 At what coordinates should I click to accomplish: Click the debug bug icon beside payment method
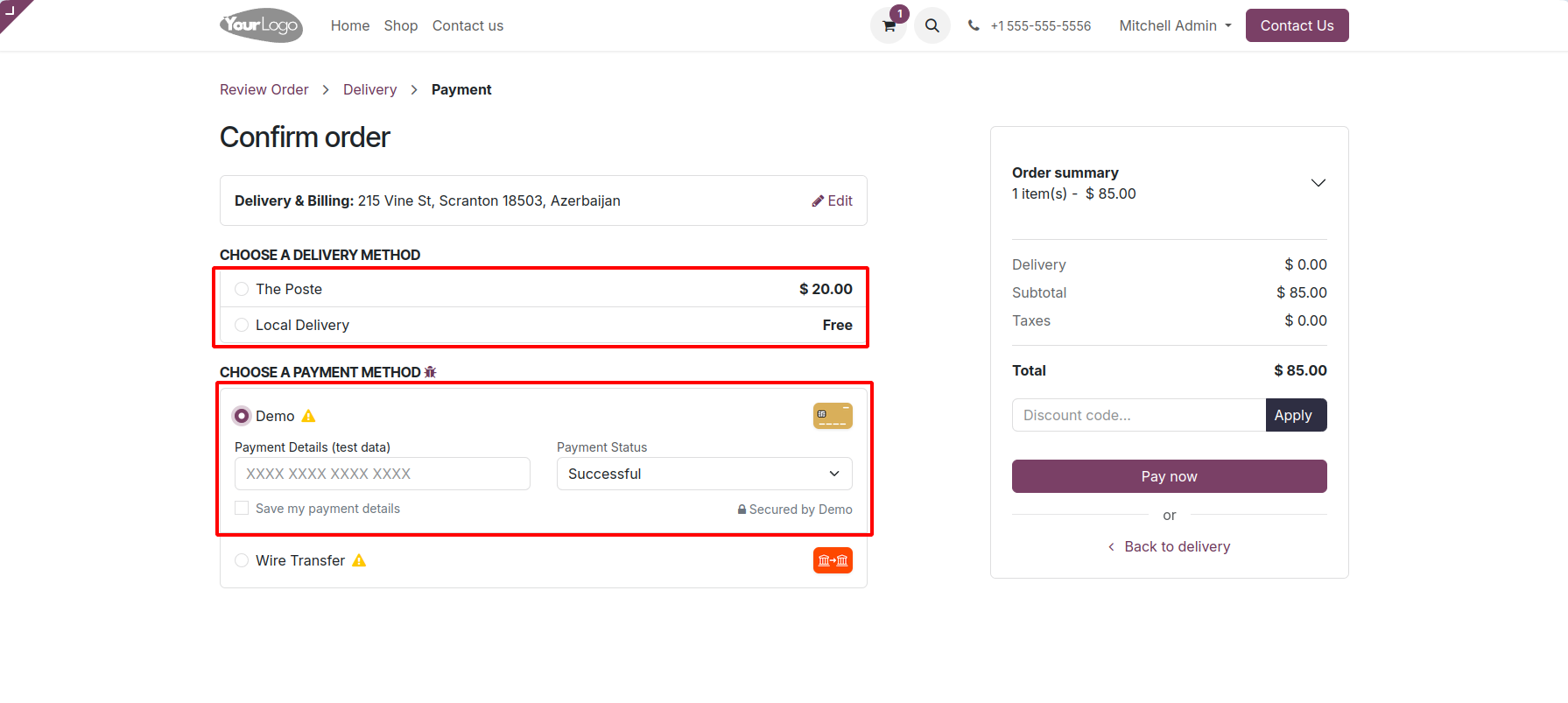coord(430,372)
